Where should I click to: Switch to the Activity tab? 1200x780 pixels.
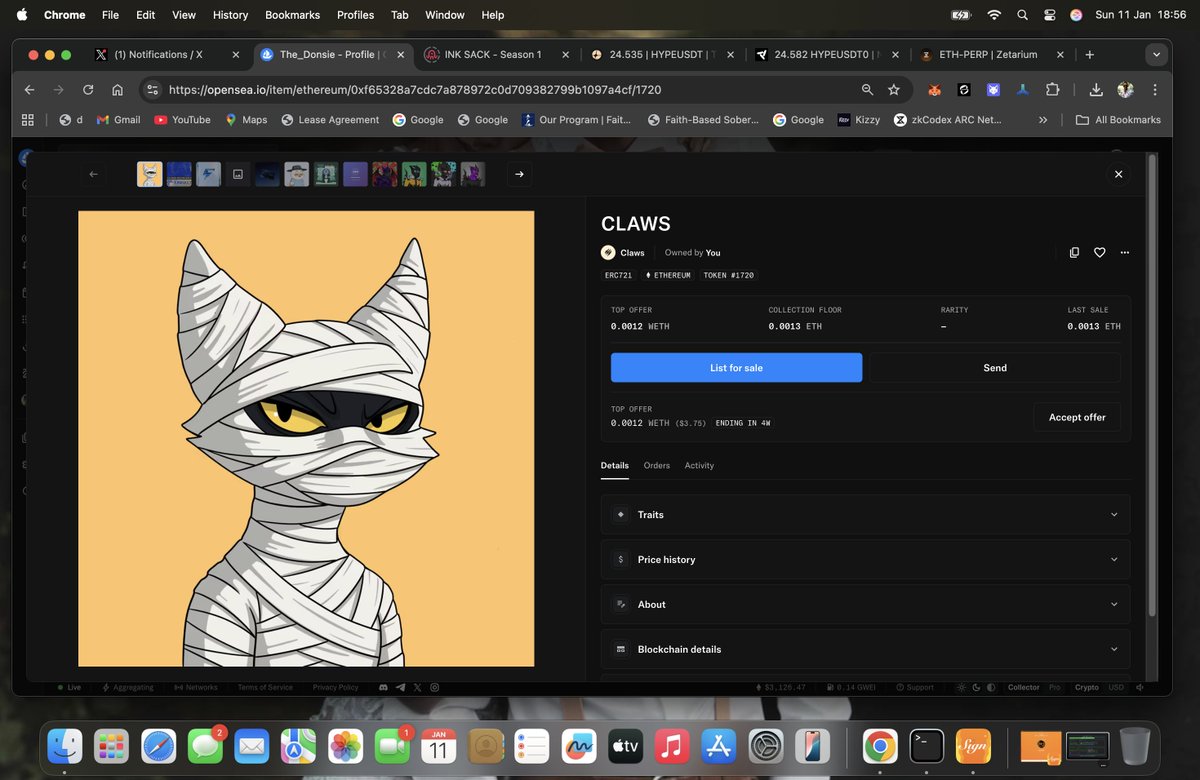pos(699,466)
